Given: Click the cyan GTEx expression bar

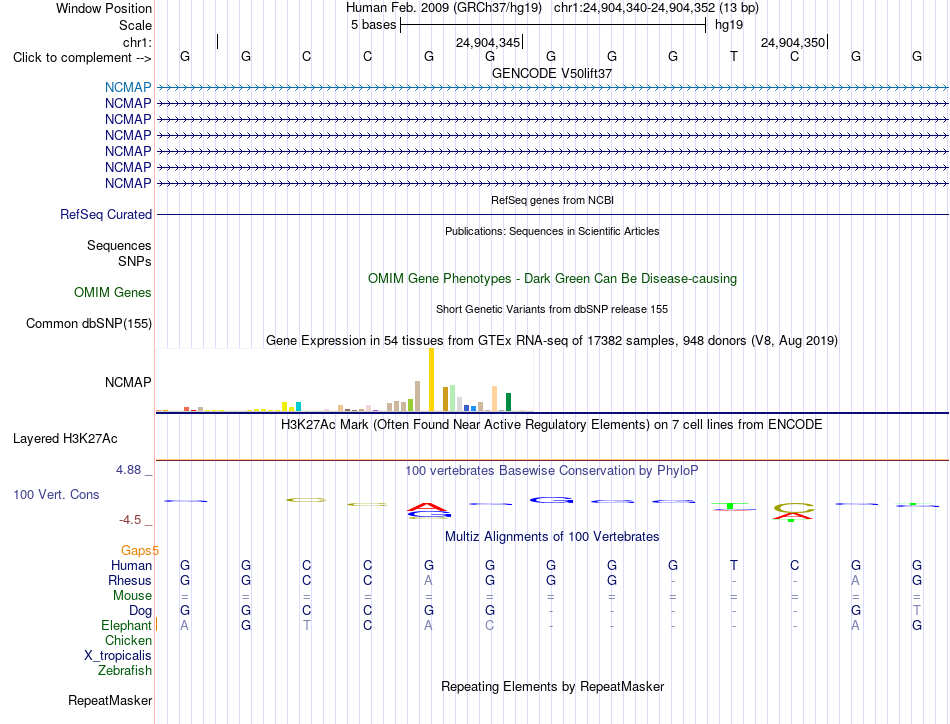Looking at the screenshot, I should (298, 407).
